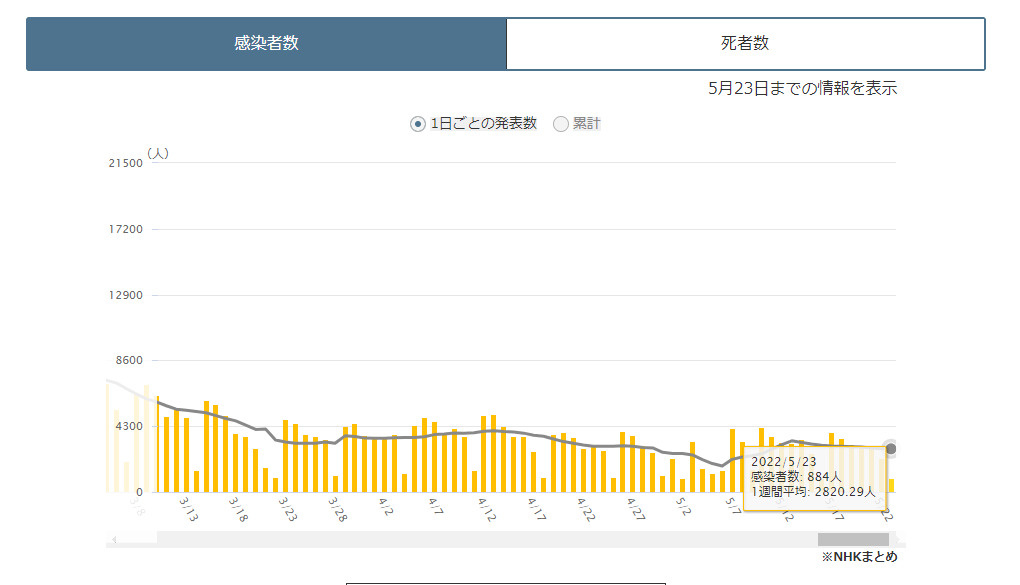This screenshot has width=1020, height=585.
Task: Click the bar above the 4/12 label
Action: [483, 454]
